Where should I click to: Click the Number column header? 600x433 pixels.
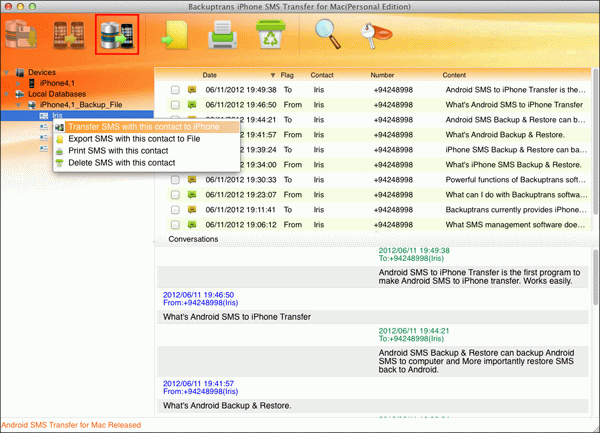click(382, 75)
